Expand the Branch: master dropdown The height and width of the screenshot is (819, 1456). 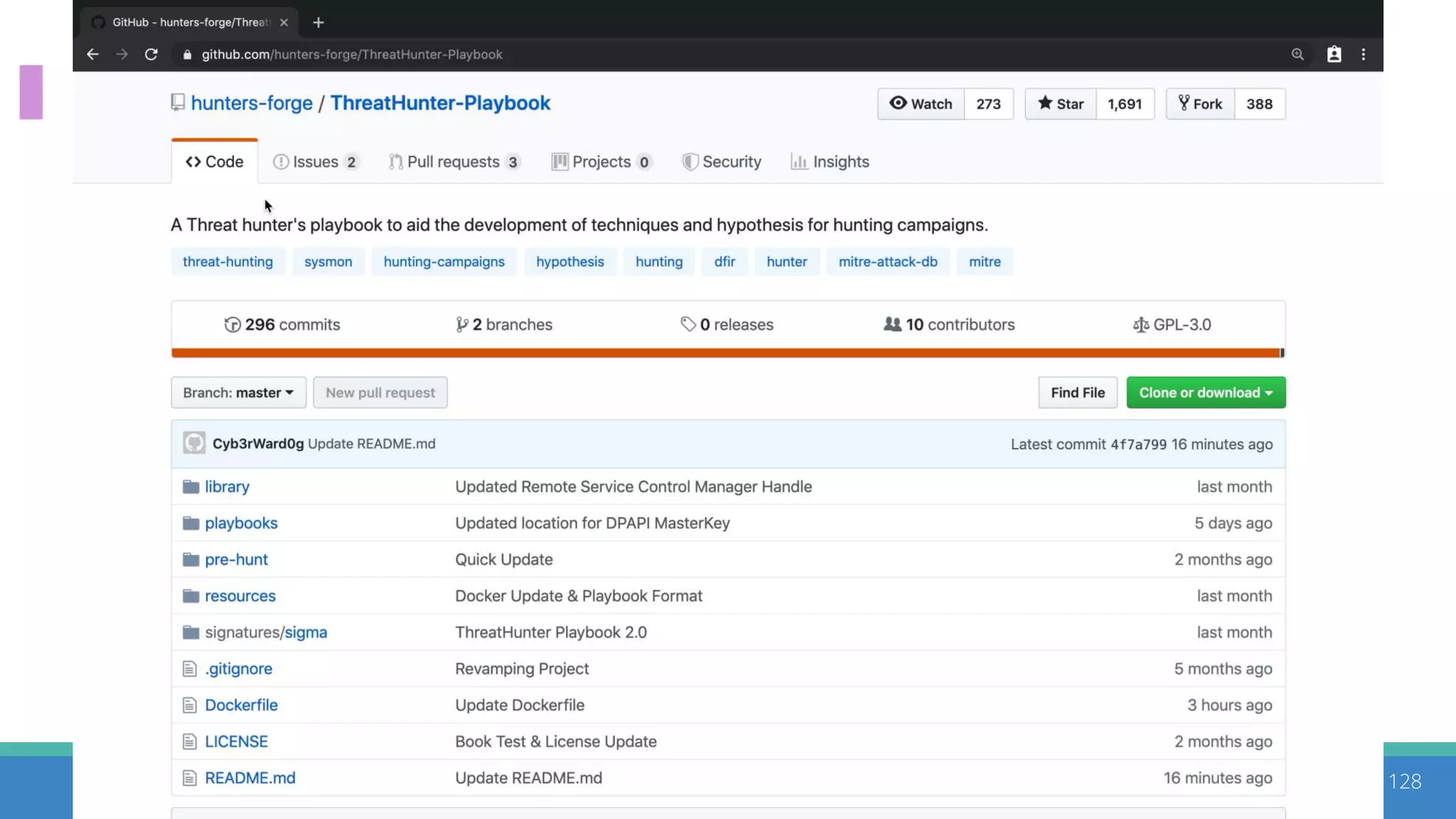click(x=238, y=392)
